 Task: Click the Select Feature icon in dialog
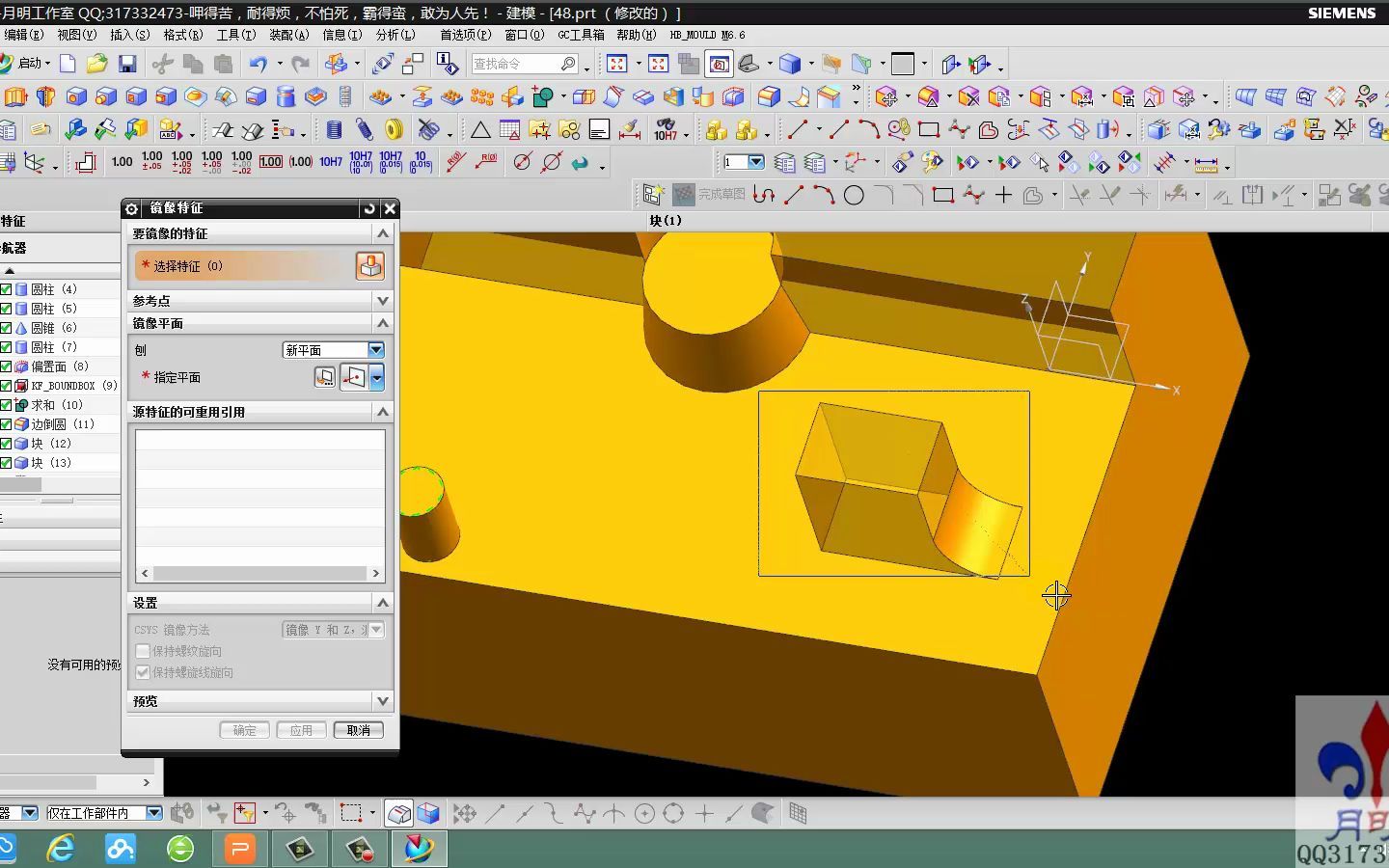point(370,266)
